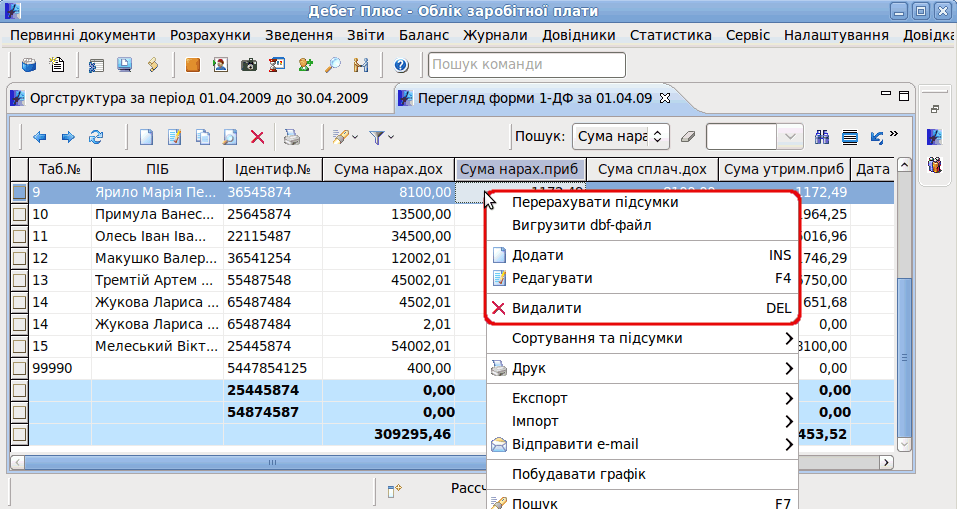Click the blank new record icon in table toolbar

146,137
